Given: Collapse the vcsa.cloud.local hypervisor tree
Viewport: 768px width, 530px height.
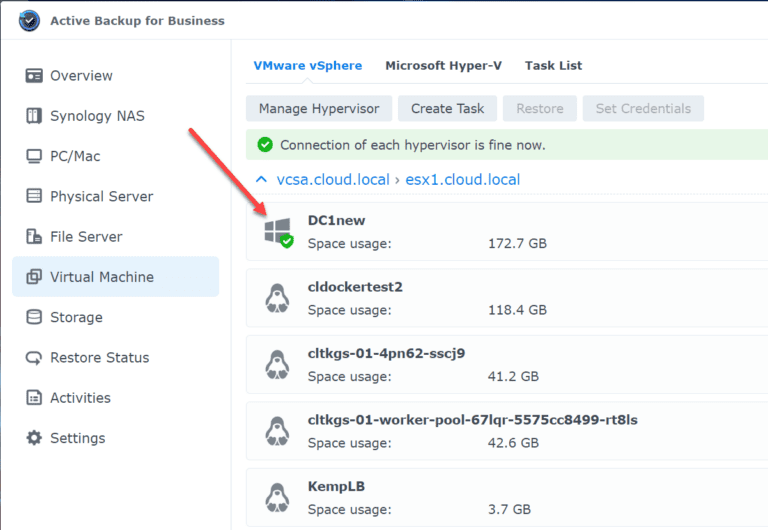Looking at the screenshot, I should [262, 180].
